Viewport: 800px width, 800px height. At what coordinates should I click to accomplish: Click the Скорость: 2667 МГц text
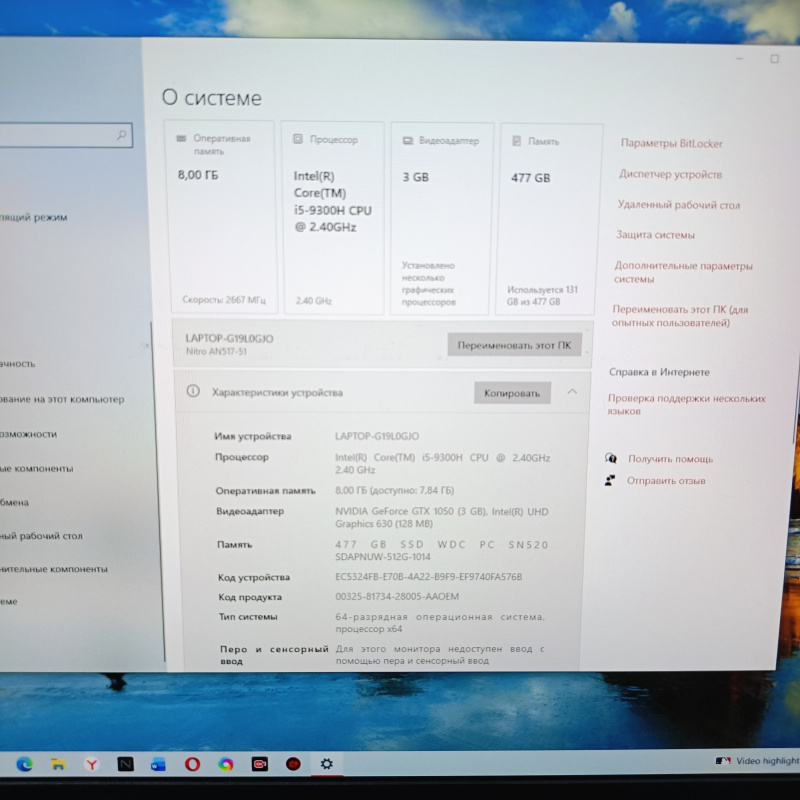[x=224, y=300]
